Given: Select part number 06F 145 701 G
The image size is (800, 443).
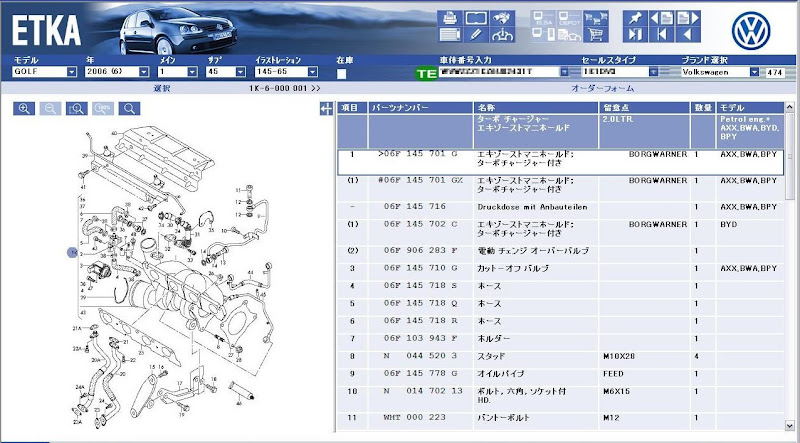Looking at the screenshot, I should pyautogui.click(x=560, y=163).
